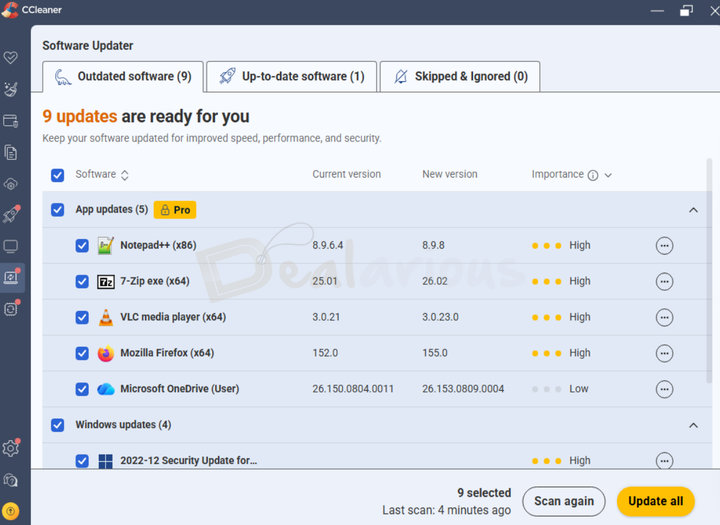
Task: Click the Low importance label for OneDrive
Action: click(579, 389)
